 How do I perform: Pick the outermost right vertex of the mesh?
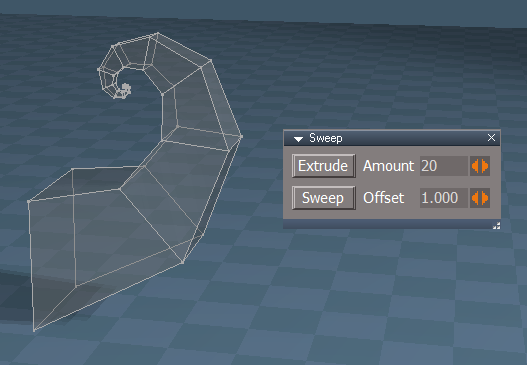[x=241, y=136]
